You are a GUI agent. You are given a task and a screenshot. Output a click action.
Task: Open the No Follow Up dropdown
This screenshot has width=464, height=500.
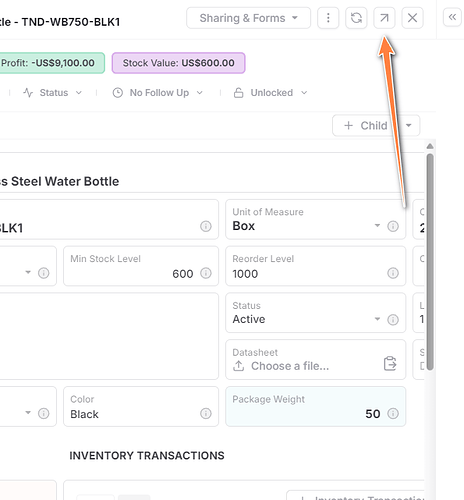(158, 93)
